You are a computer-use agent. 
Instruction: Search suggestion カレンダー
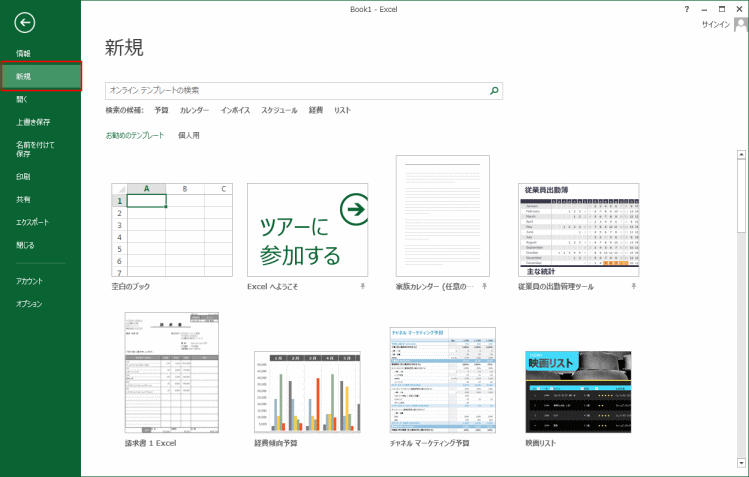tap(194, 110)
